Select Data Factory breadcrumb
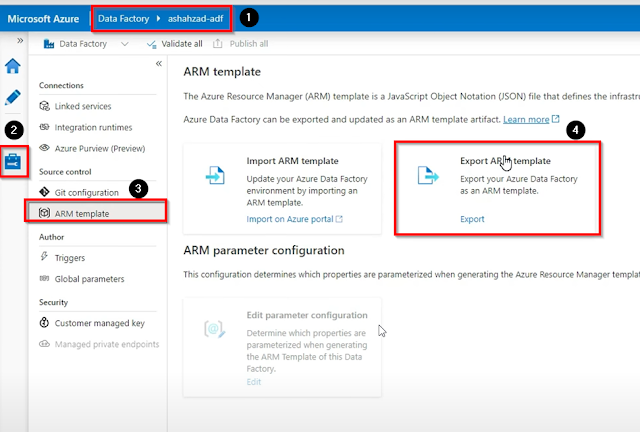This screenshot has width=640, height=432. 123,19
